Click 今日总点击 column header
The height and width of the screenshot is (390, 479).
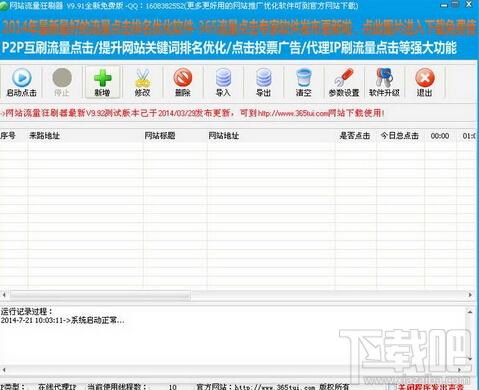tap(399, 136)
